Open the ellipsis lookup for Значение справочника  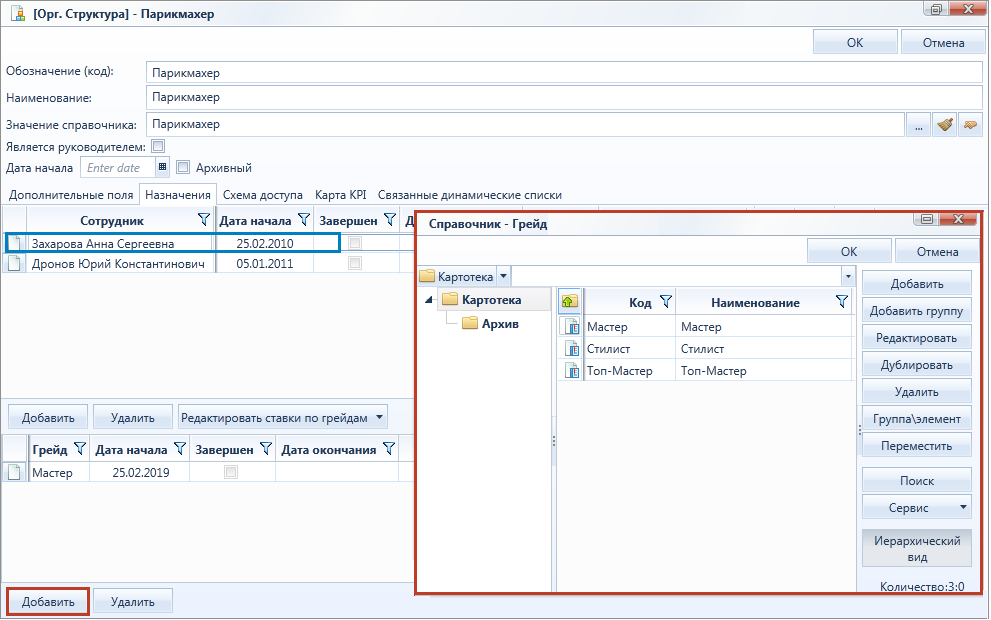click(x=918, y=125)
